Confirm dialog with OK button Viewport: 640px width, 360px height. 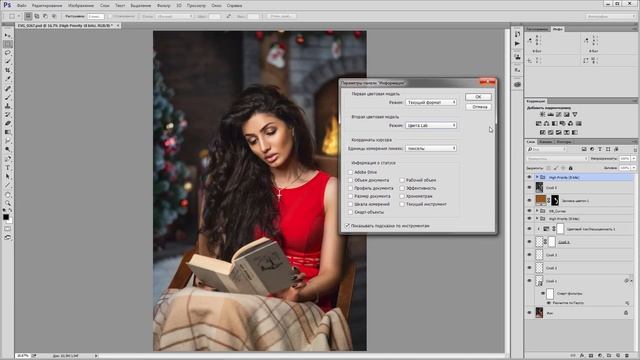[478, 97]
